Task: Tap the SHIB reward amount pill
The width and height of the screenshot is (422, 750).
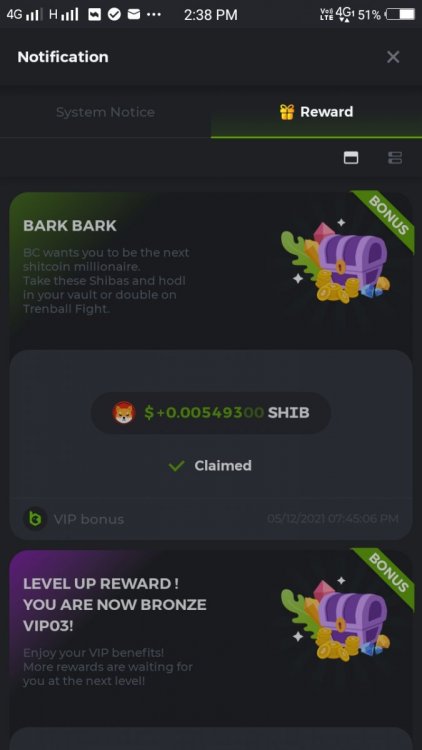Action: click(x=211, y=413)
